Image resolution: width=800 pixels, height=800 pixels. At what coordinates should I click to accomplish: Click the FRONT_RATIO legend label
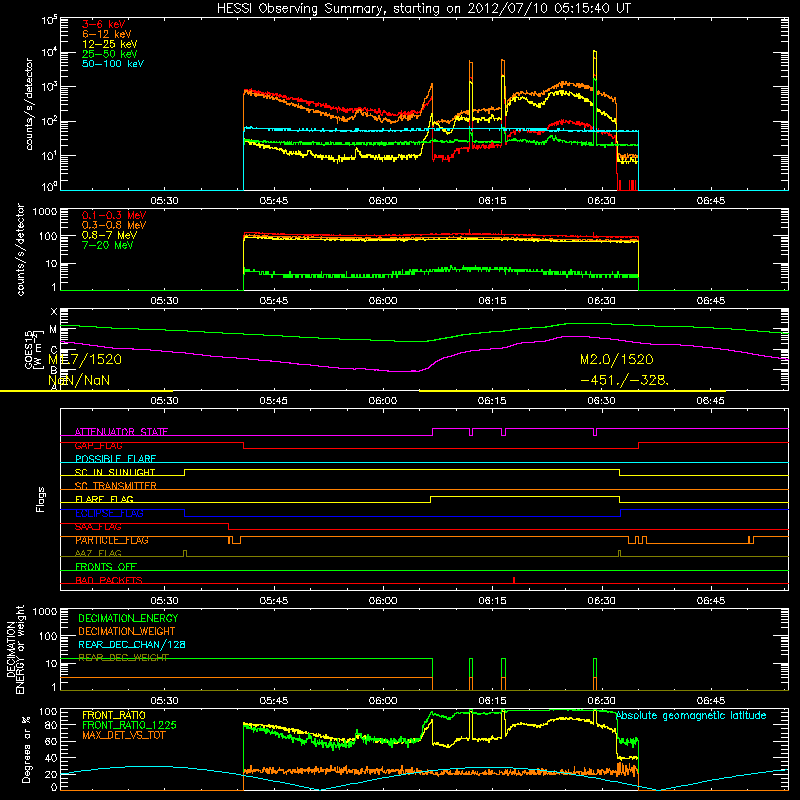114,715
